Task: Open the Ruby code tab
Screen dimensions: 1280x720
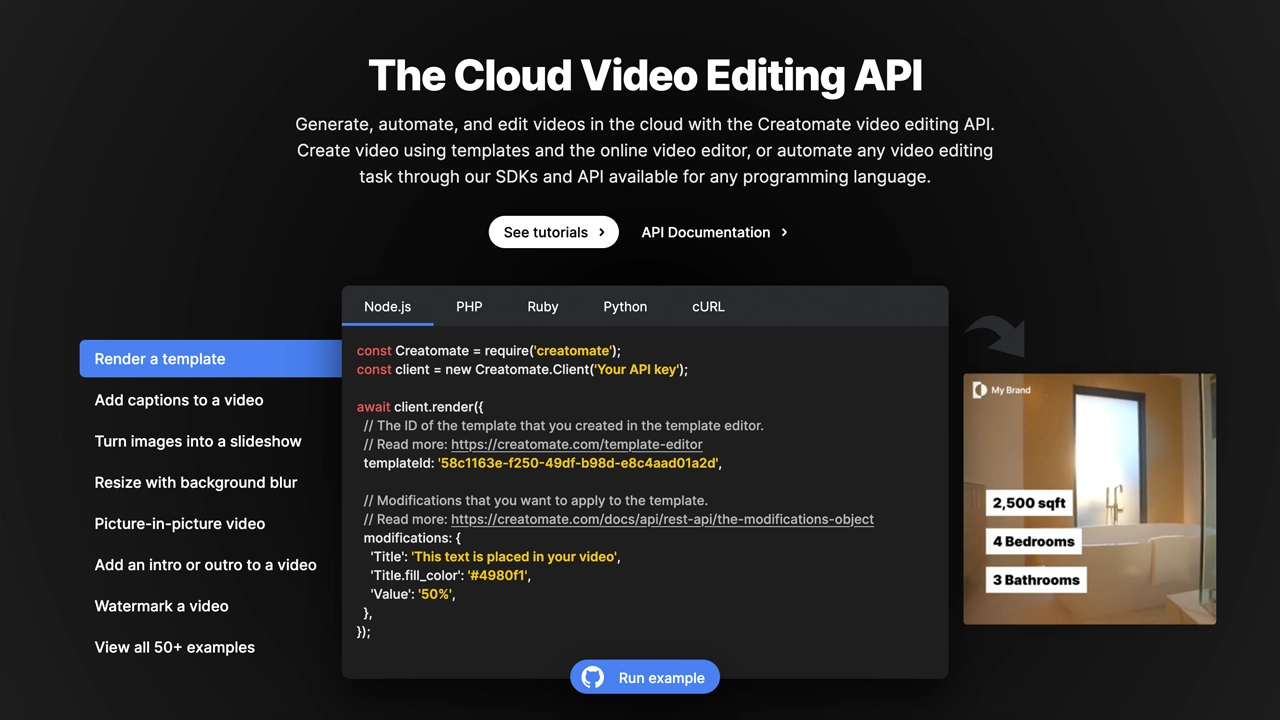Action: 543,307
